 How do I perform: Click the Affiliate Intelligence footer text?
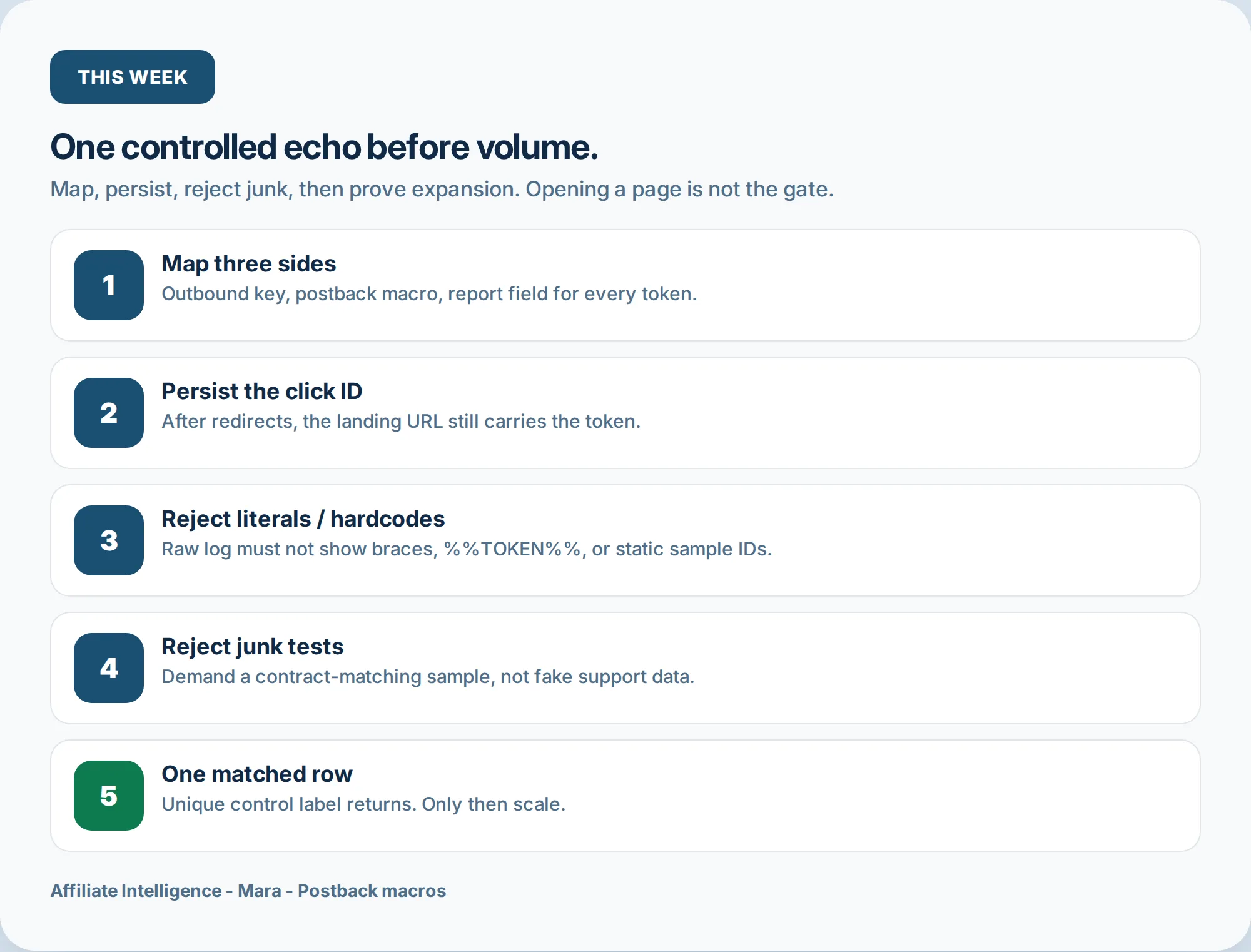tap(136, 891)
